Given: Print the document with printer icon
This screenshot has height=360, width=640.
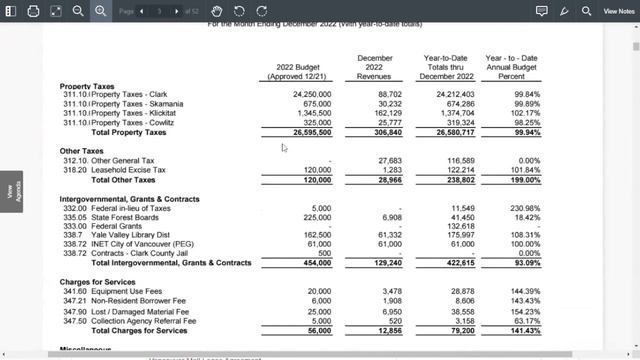Looking at the screenshot, I should [33, 11].
